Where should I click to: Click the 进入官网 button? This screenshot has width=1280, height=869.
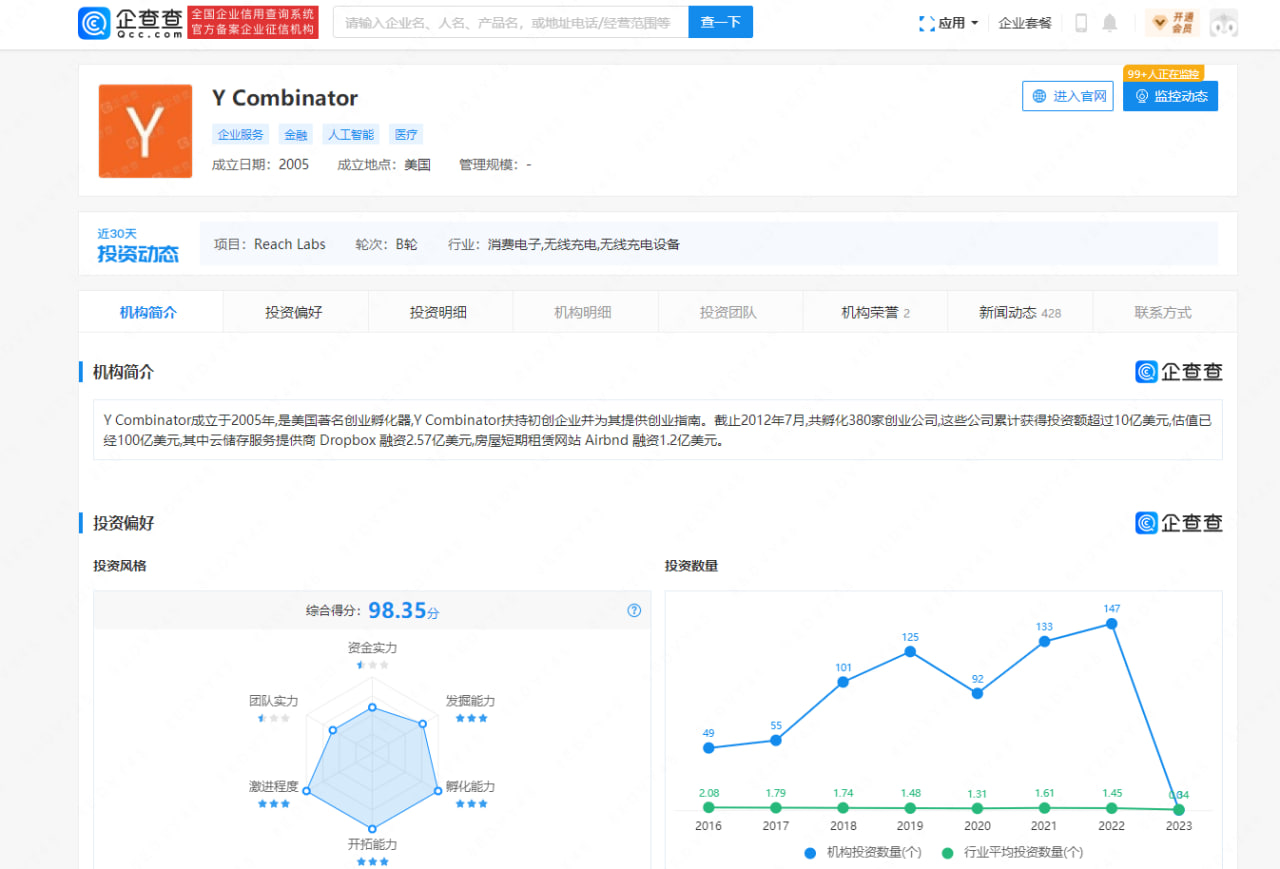1067,96
